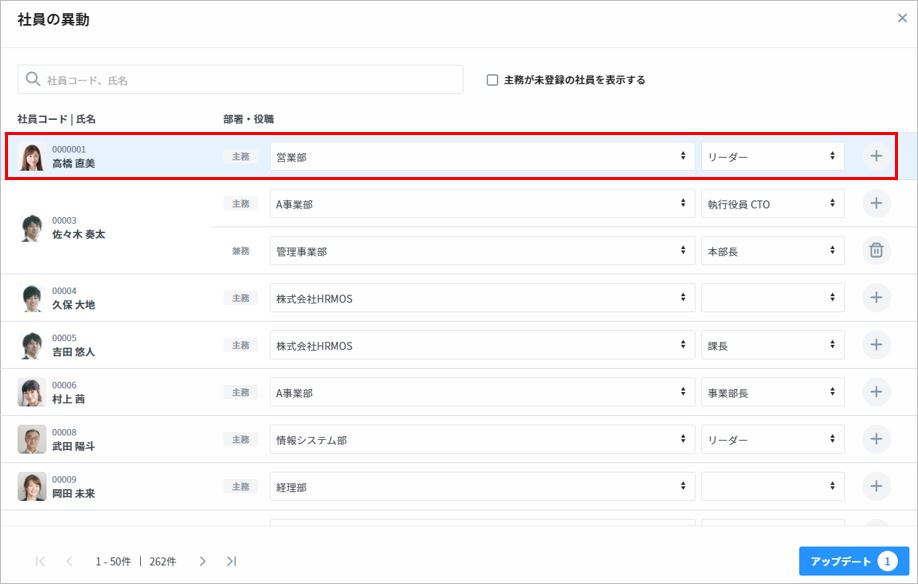Open the 営業部 department dropdown
Image resolution: width=918 pixels, height=584 pixels.
coord(482,157)
